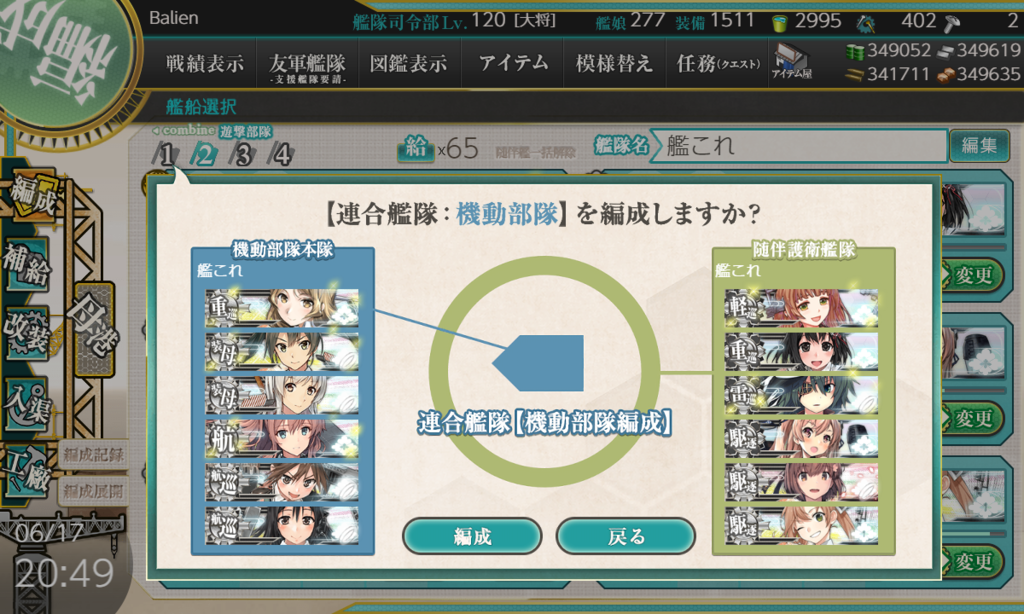This screenshot has height=614, width=1024.
Task: Switch to fleet tab 3
Action: (243, 155)
